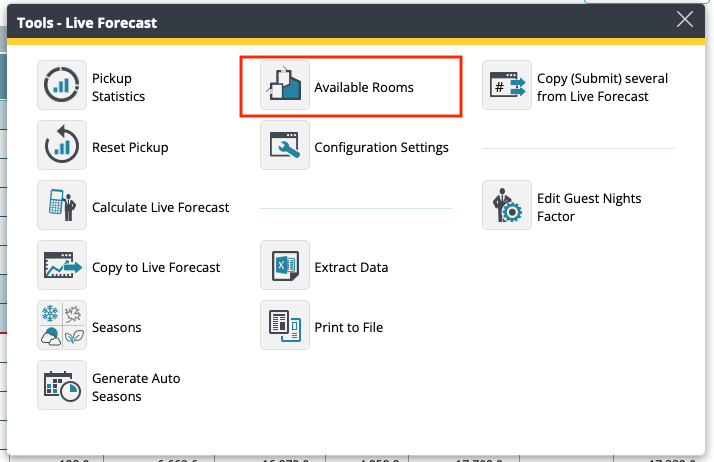Click the "Print to File" text label
Viewport: 714px width, 462px height.
click(348, 328)
